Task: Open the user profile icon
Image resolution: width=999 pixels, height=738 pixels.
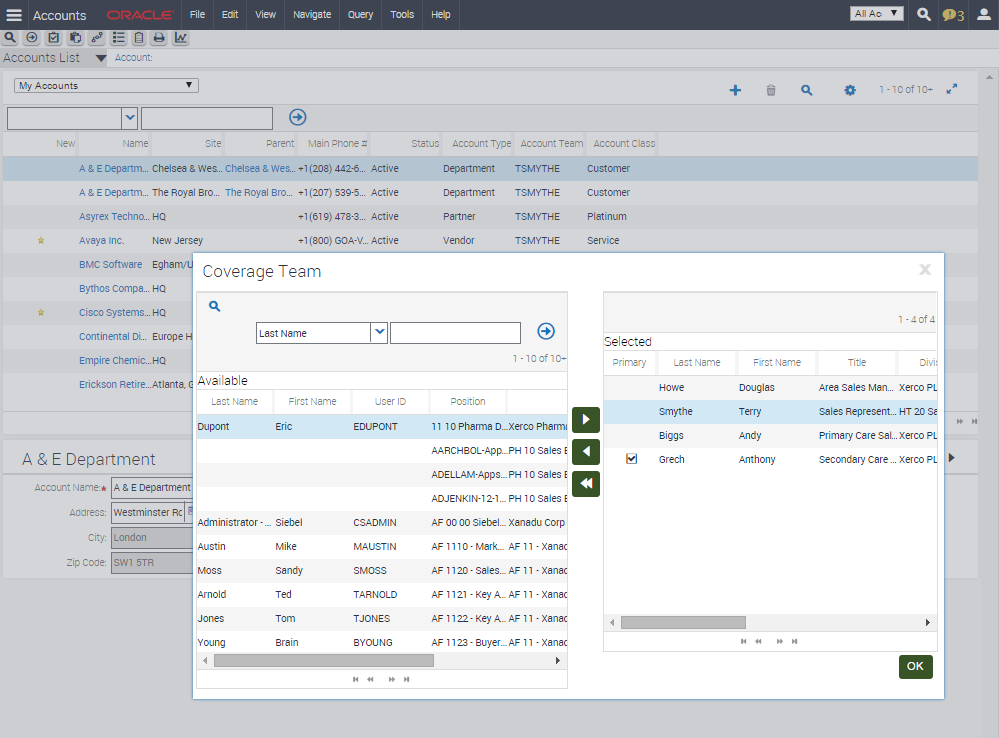Action: click(984, 14)
